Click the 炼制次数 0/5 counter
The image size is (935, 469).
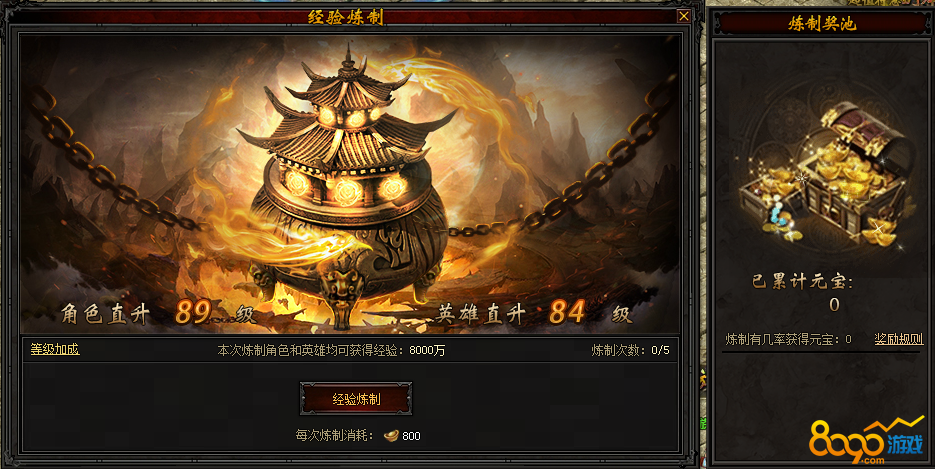(x=630, y=350)
